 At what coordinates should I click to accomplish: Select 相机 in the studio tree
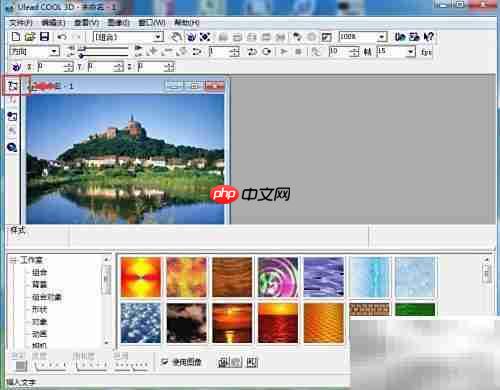[x=39, y=345]
